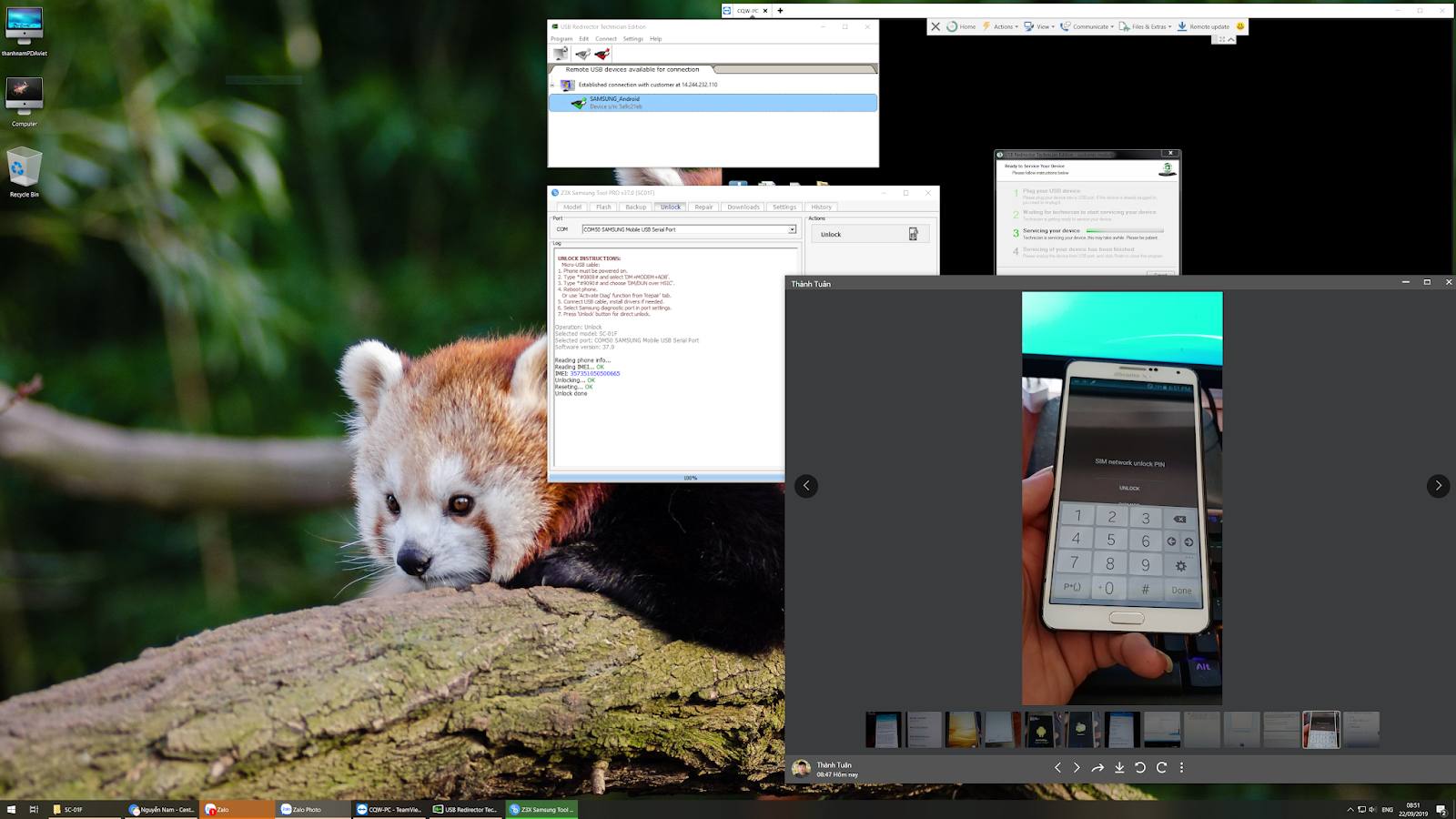Viewport: 1456px width, 819px height.
Task: Open the Computer desktop icon
Action: coord(24,102)
